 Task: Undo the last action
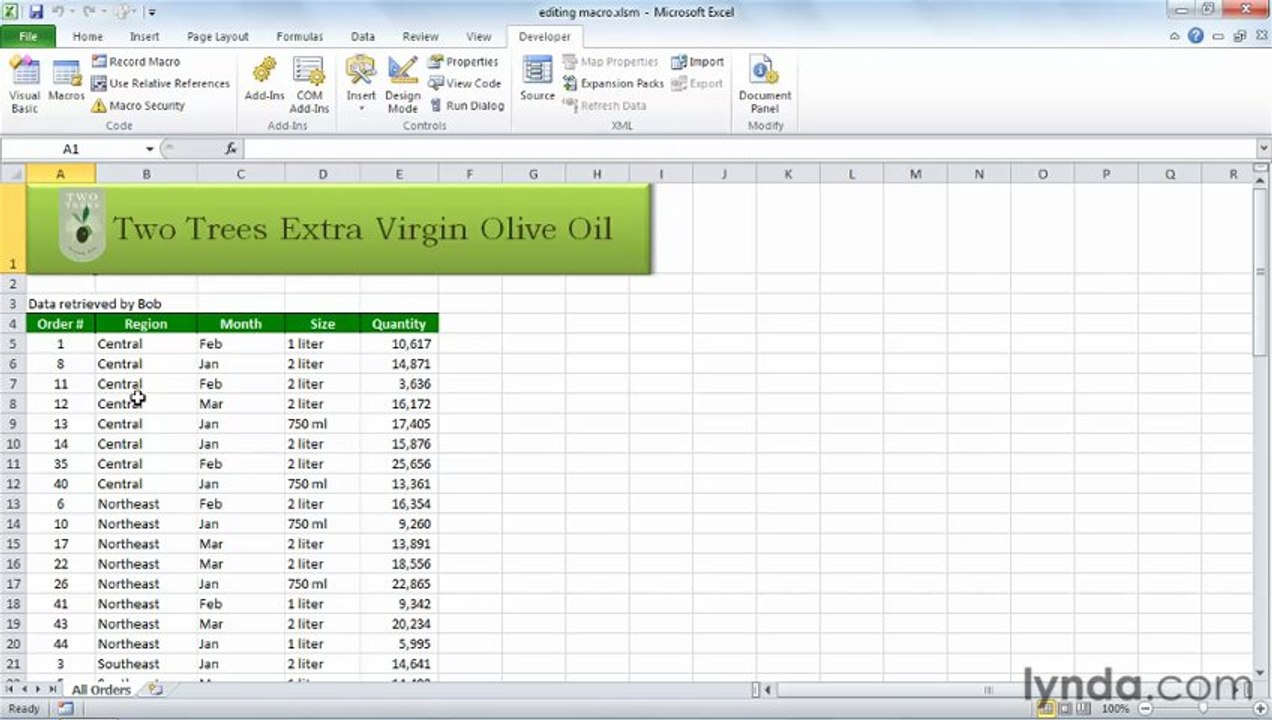58,12
